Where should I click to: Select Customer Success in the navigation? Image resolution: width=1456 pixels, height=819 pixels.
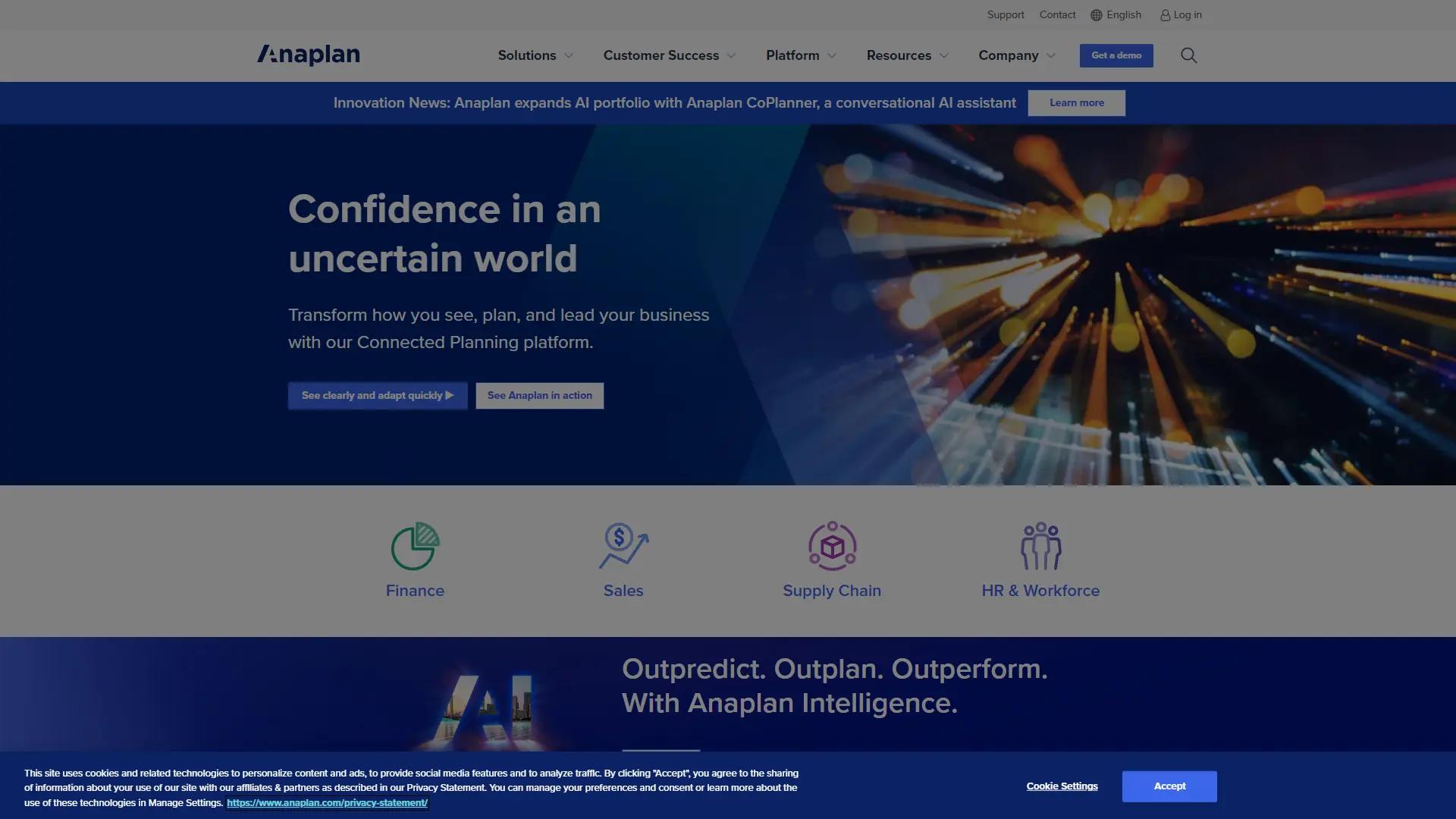667,55
